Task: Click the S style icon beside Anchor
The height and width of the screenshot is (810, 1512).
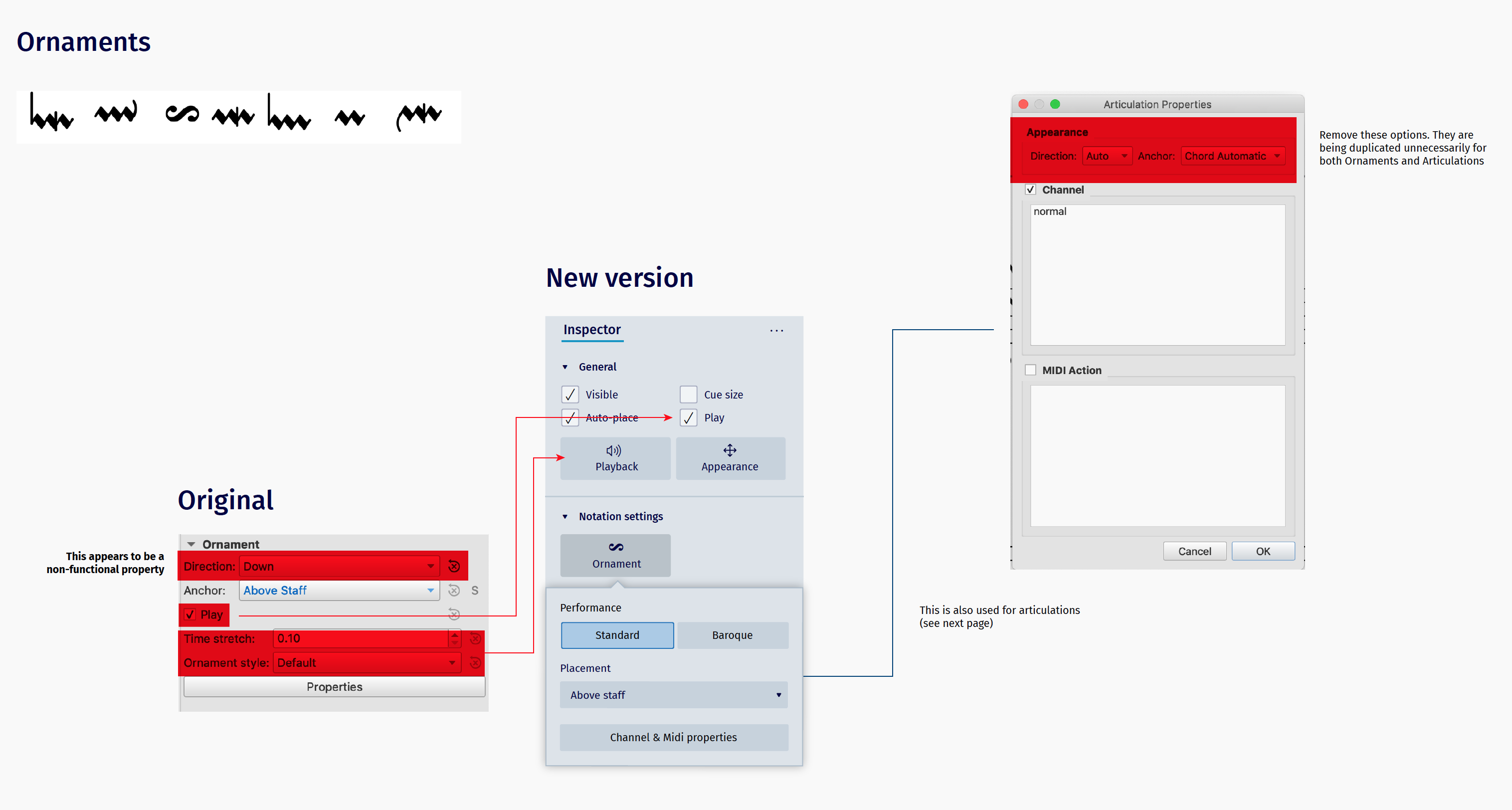Action: [x=475, y=591]
